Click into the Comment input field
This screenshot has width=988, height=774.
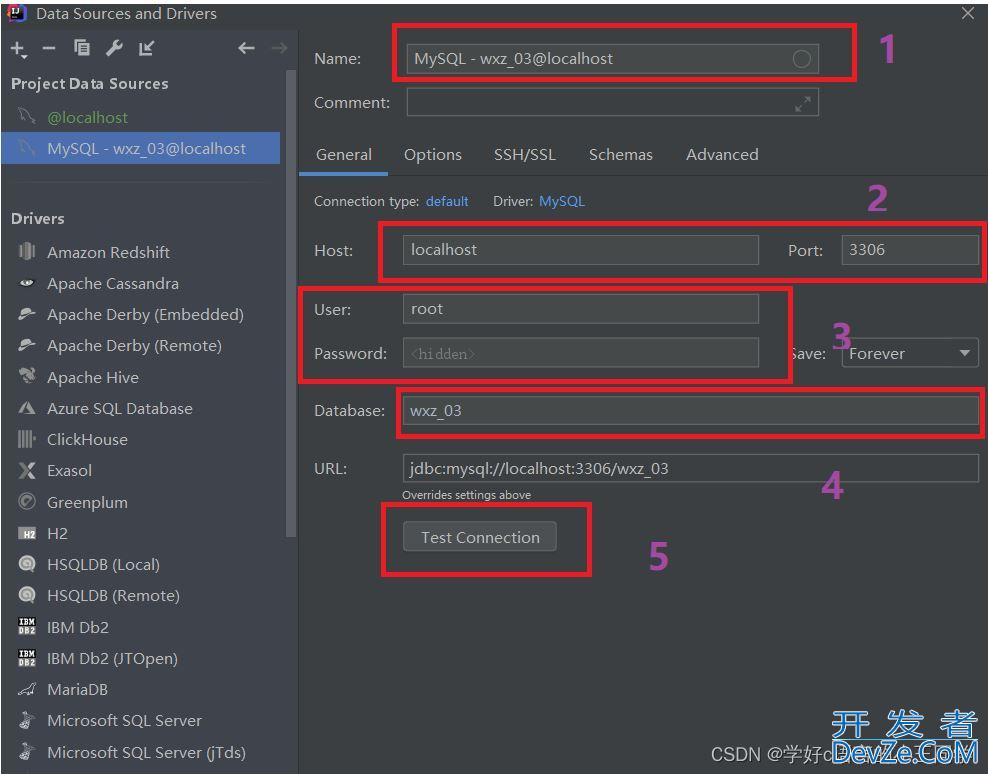point(612,103)
